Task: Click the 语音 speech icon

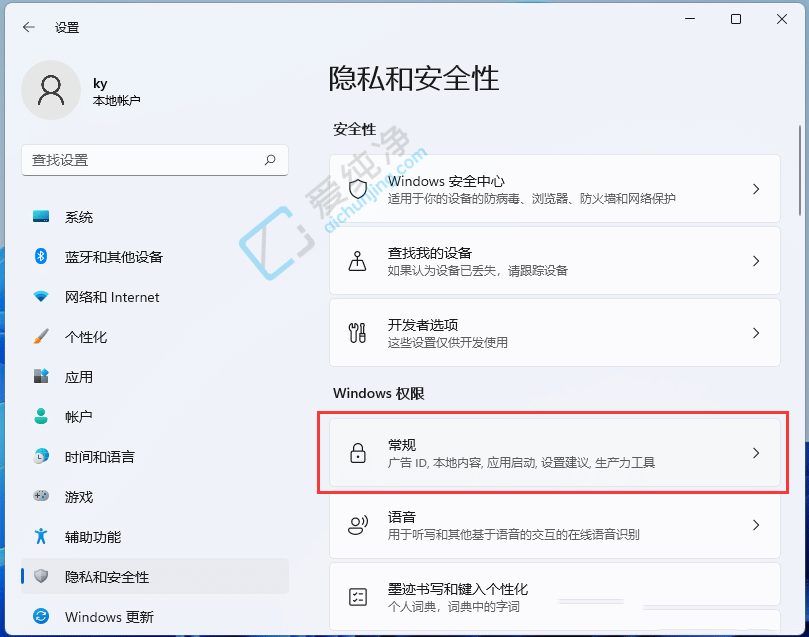Action: tap(358, 525)
